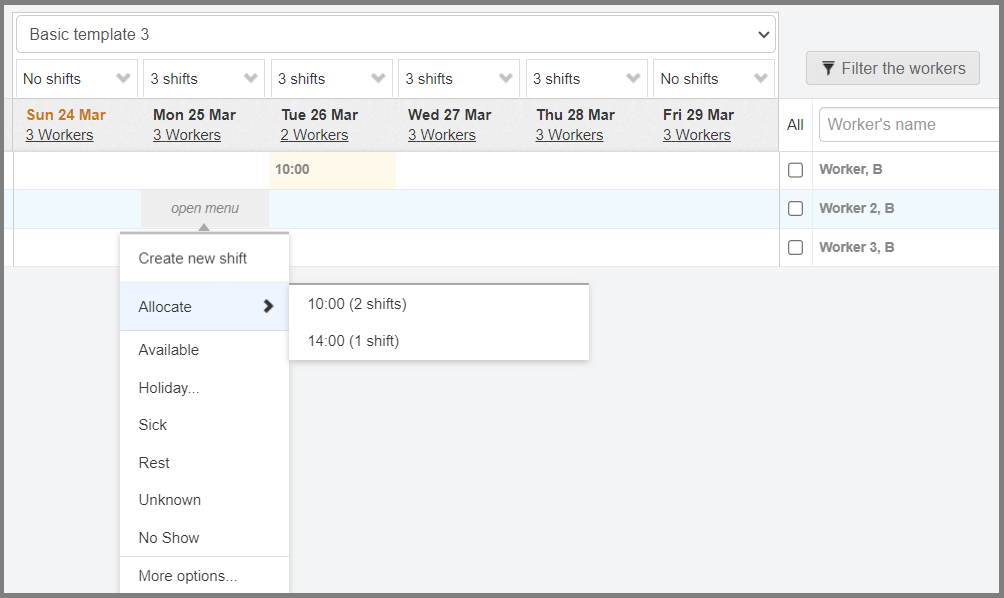Open the Basic template 3 dropdown

tap(395, 33)
